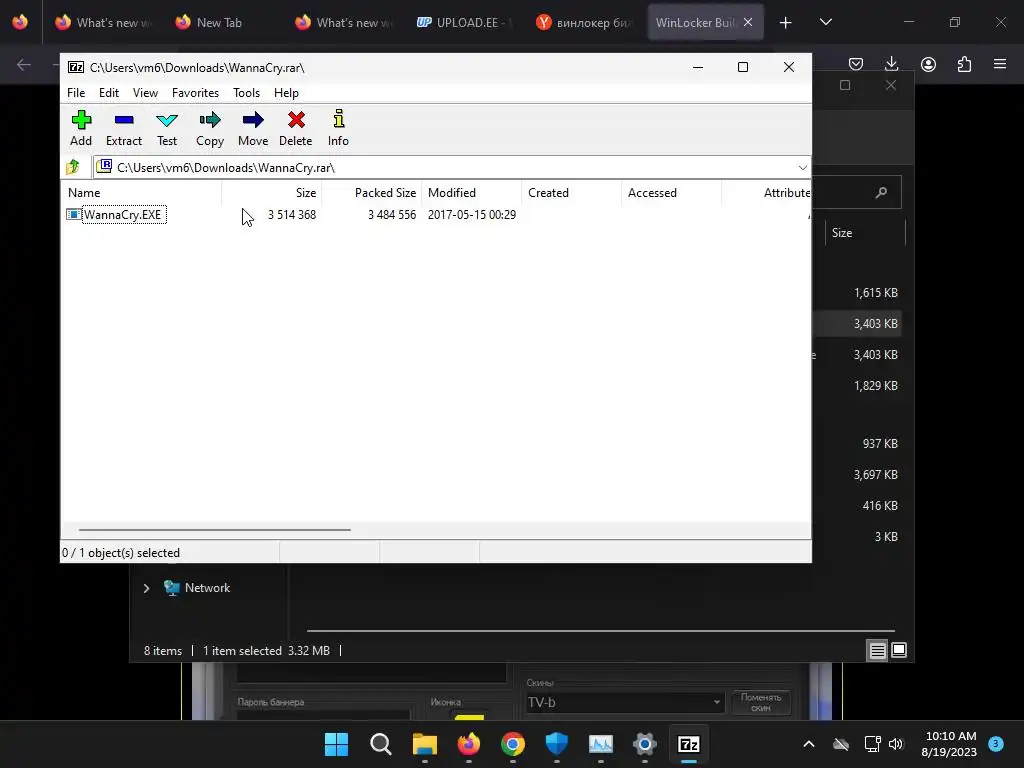Go up one folder level in 7-Zip
This screenshot has width=1024, height=768.
(73, 167)
